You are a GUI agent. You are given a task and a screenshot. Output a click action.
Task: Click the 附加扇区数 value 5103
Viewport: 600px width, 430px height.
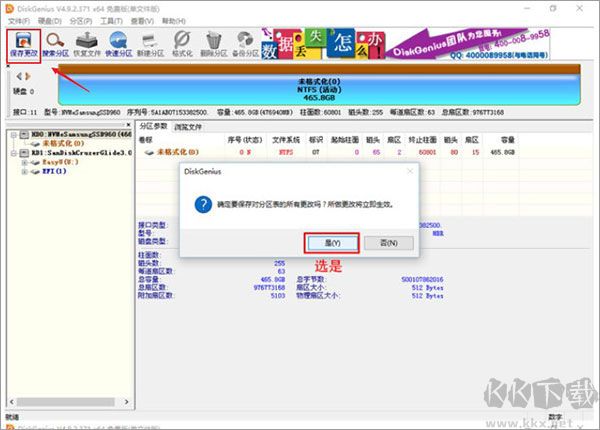point(278,296)
